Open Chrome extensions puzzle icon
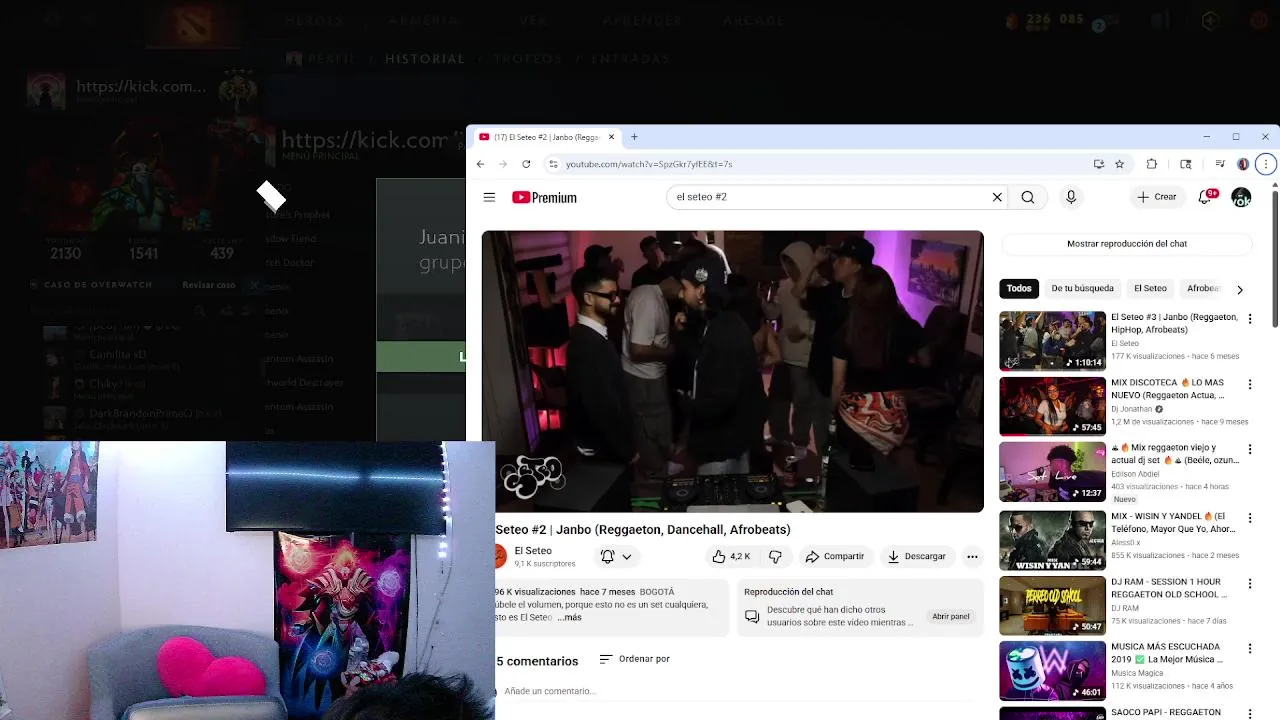1280x720 pixels. pyautogui.click(x=1152, y=164)
